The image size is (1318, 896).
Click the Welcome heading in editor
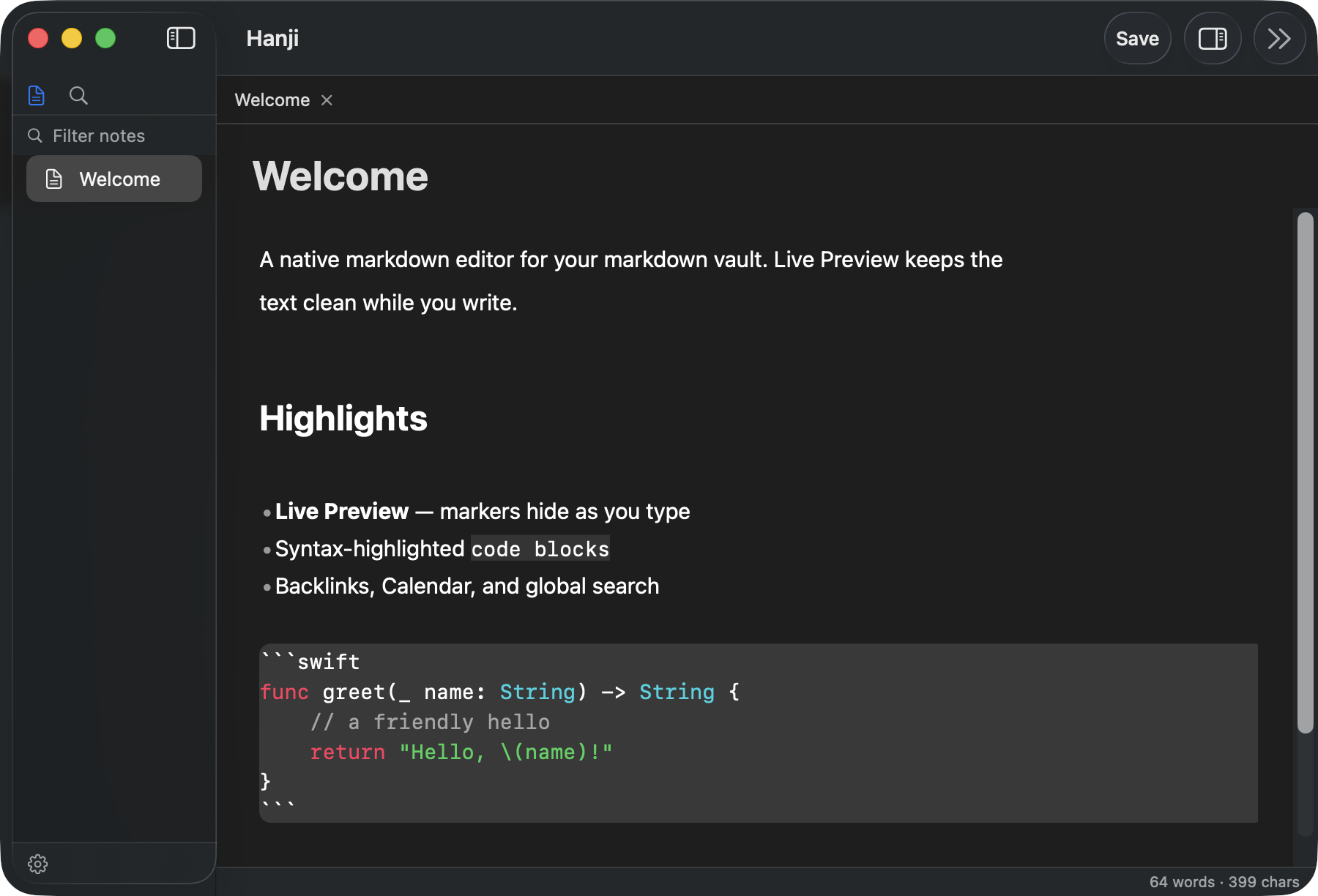coord(340,176)
